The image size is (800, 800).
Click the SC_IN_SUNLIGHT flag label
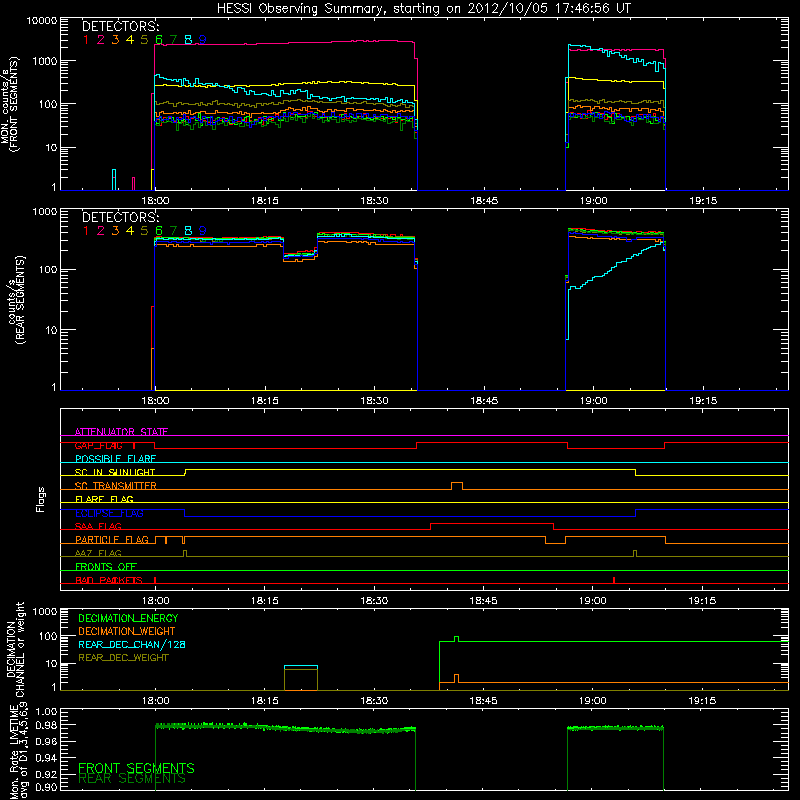pos(115,472)
